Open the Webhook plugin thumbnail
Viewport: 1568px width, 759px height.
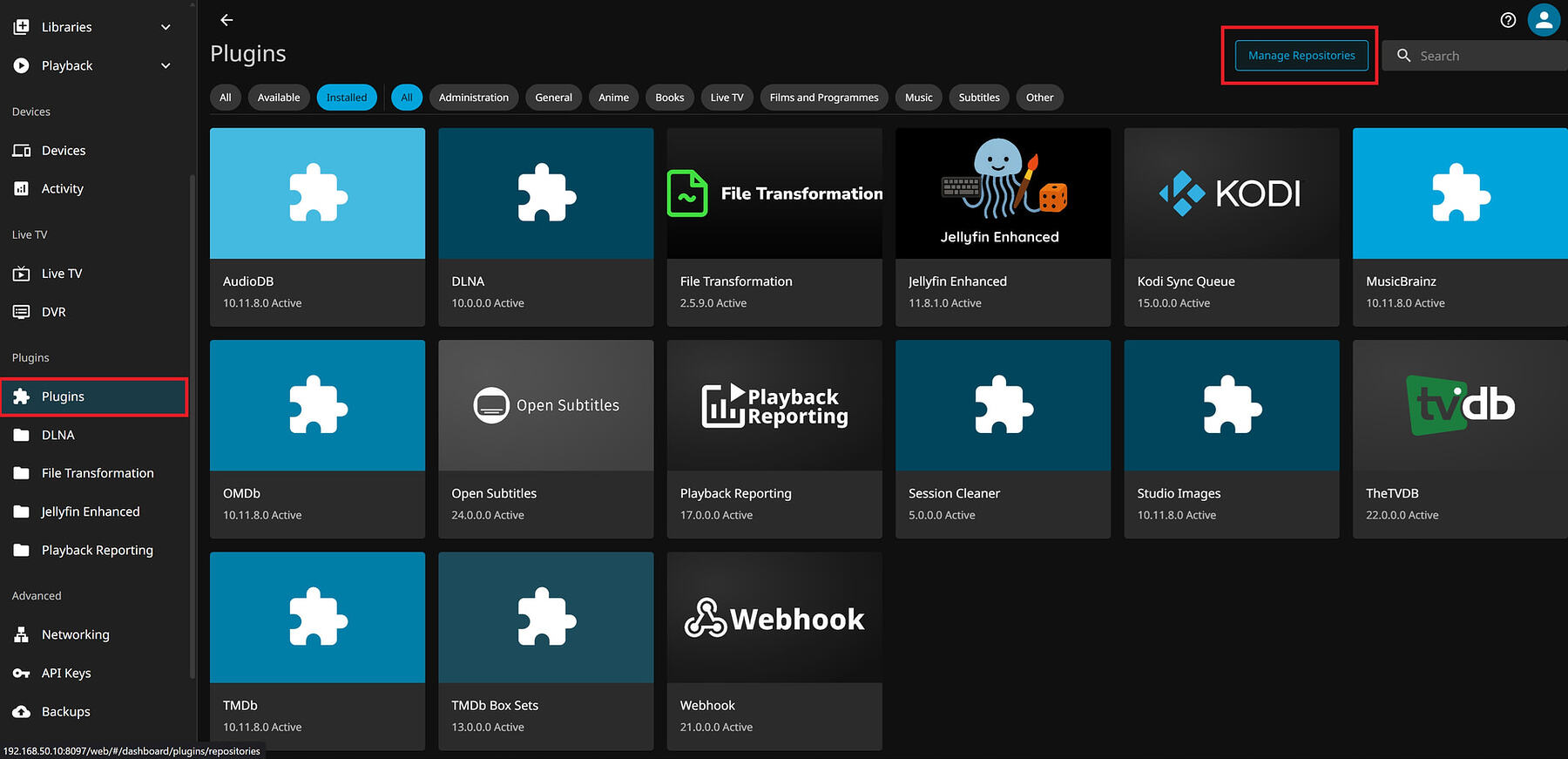[774, 617]
